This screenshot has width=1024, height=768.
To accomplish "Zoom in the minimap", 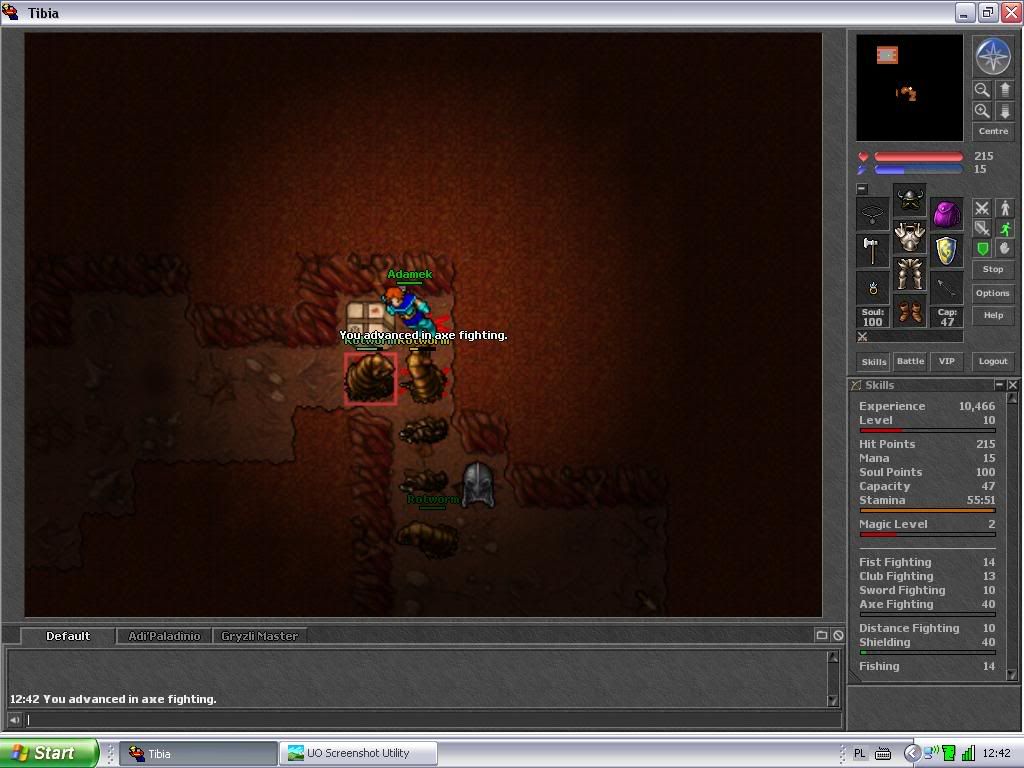I will (x=982, y=111).
